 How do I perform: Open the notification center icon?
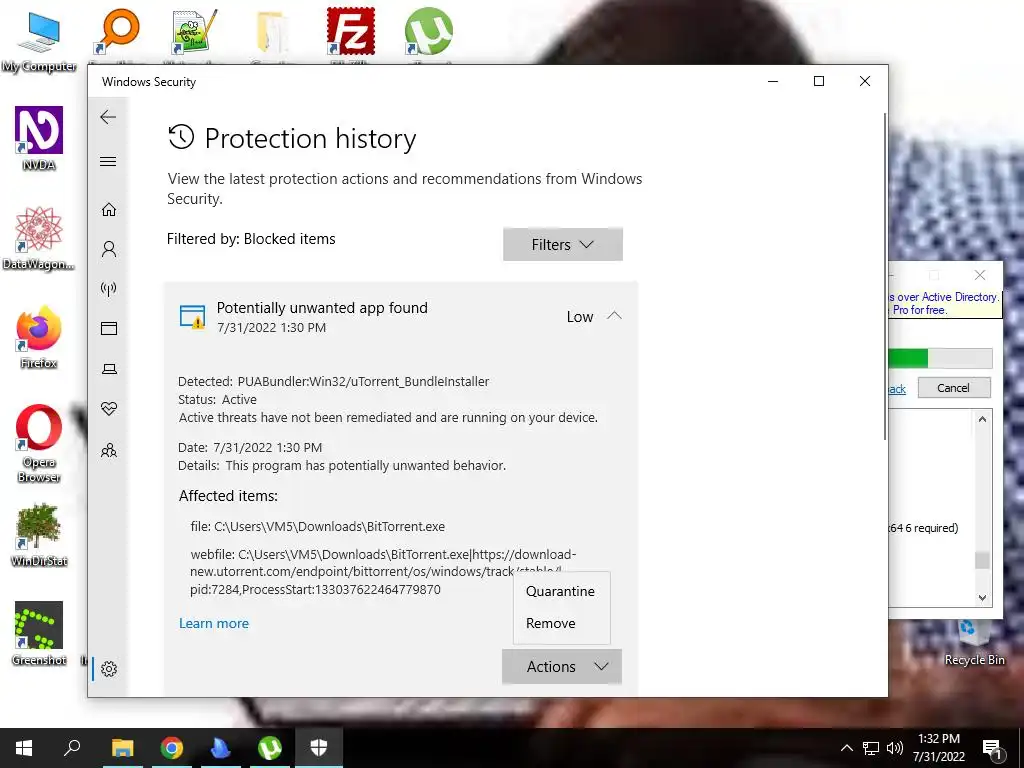click(x=992, y=748)
